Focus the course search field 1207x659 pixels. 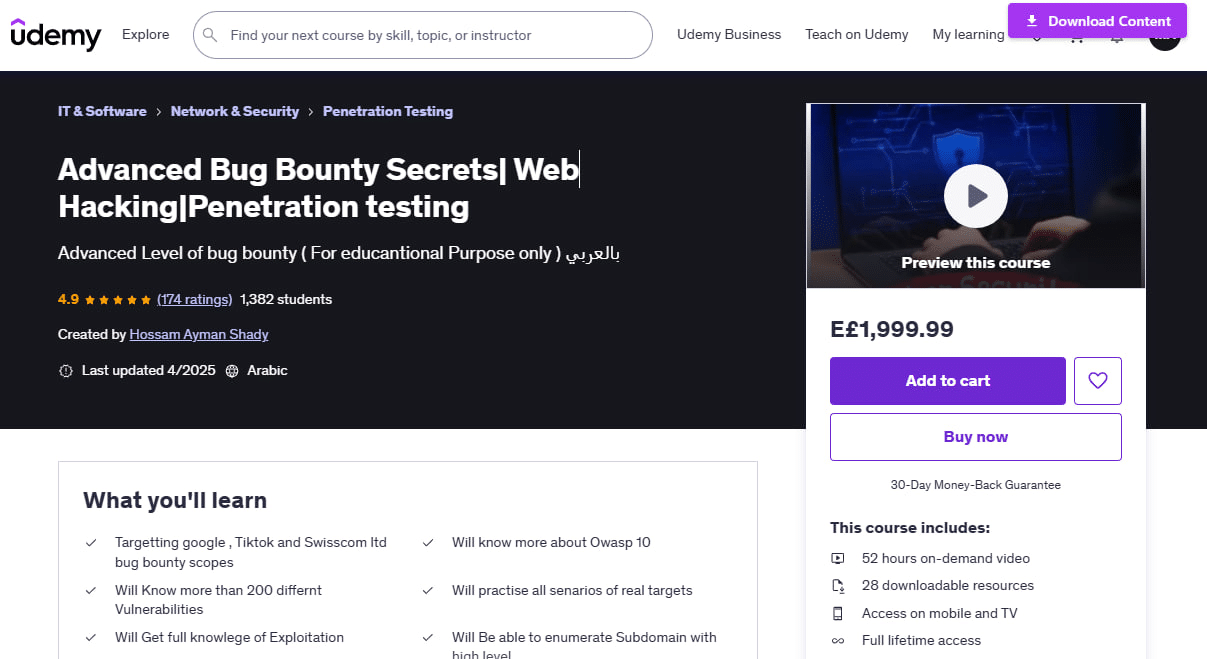[x=422, y=35]
